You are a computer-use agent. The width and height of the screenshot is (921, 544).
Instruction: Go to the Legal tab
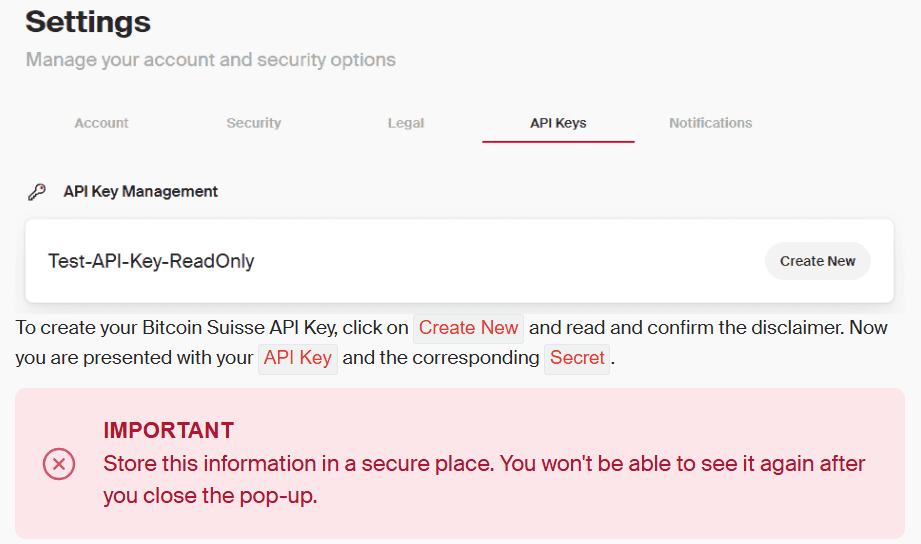tap(406, 123)
